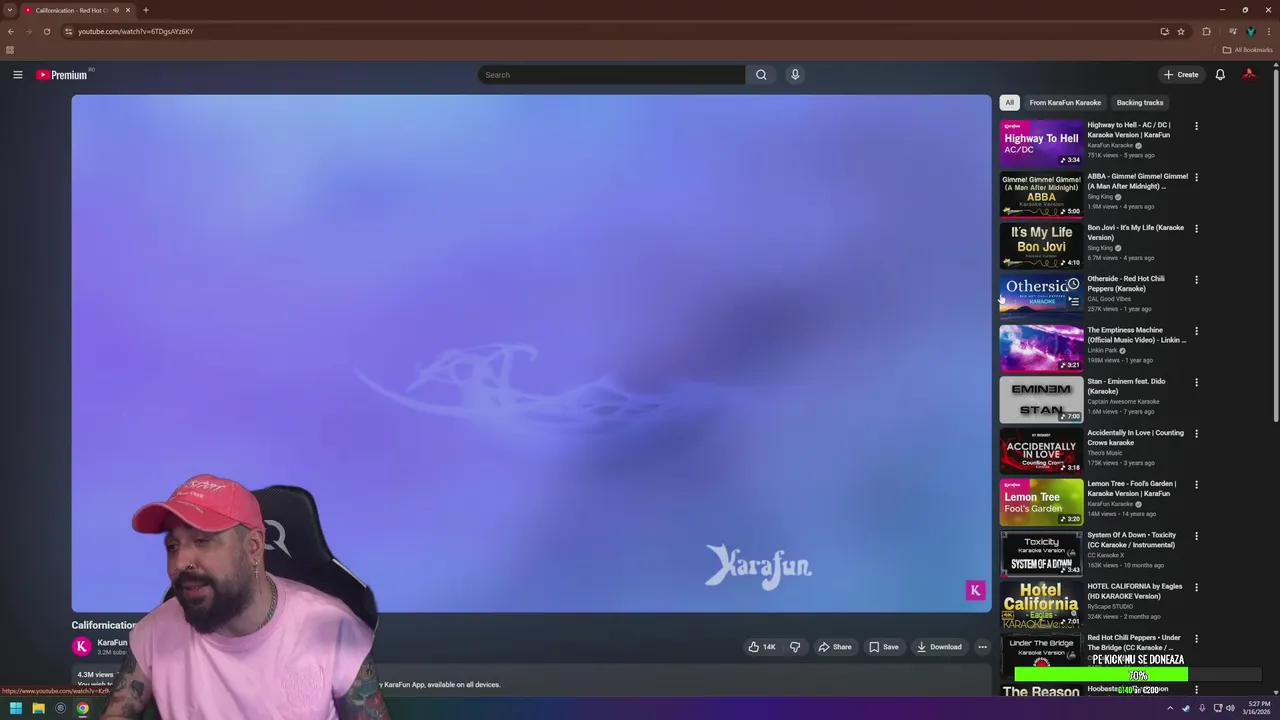The width and height of the screenshot is (1280, 720).
Task: Click the KaraFun K branding watermark button
Action: [975, 590]
